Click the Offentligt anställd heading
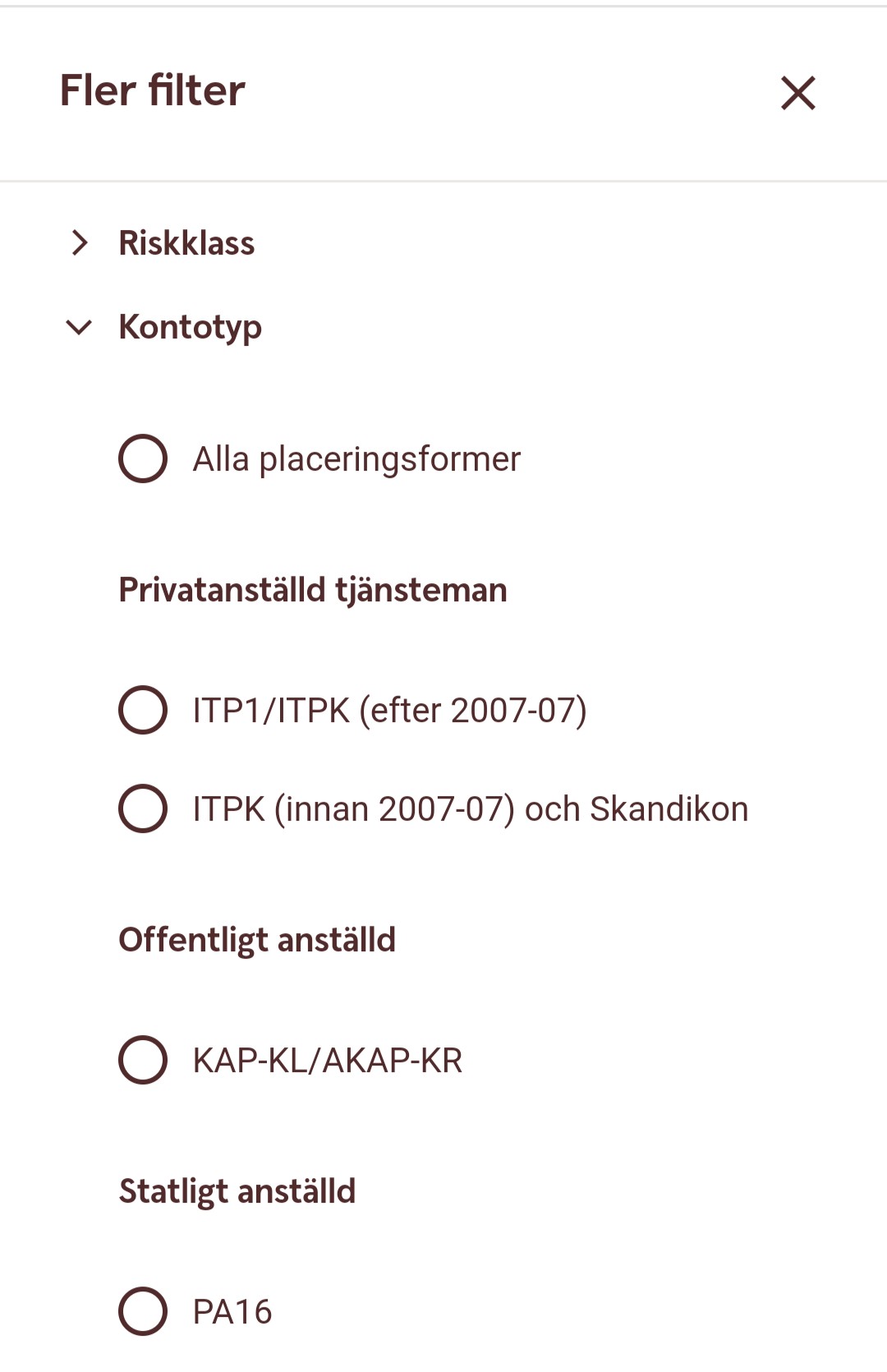 click(x=257, y=940)
